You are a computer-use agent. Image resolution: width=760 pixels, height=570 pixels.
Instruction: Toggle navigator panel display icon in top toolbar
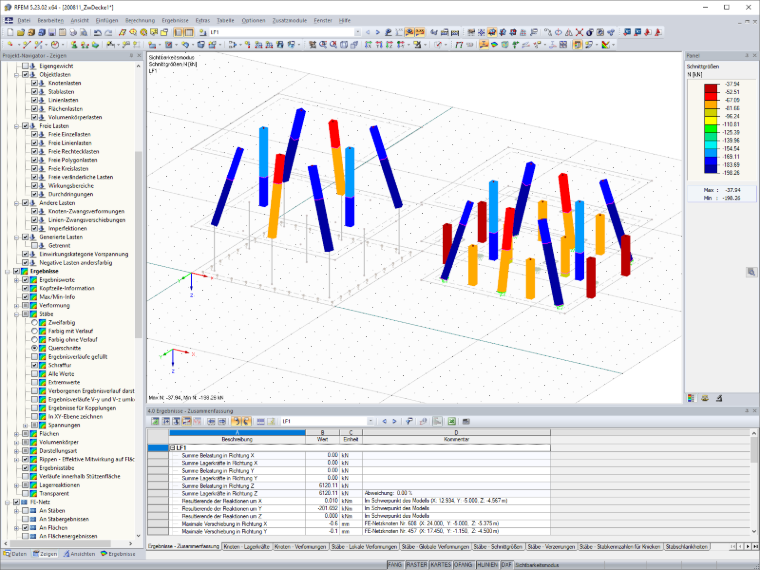pyautogui.click(x=178, y=32)
